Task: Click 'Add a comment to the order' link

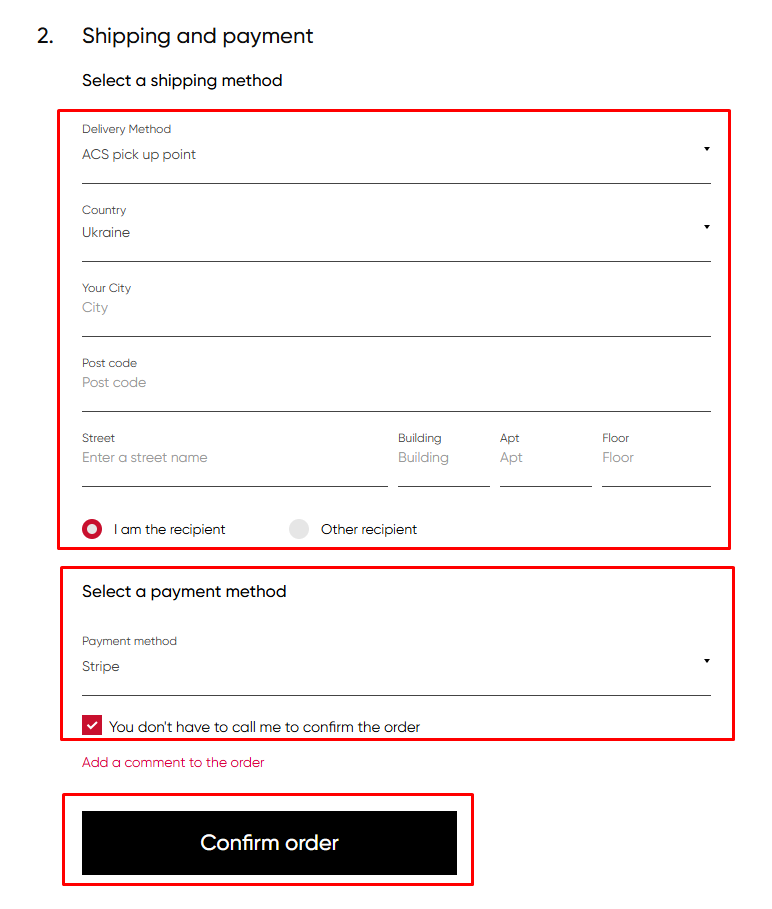Action: [173, 762]
